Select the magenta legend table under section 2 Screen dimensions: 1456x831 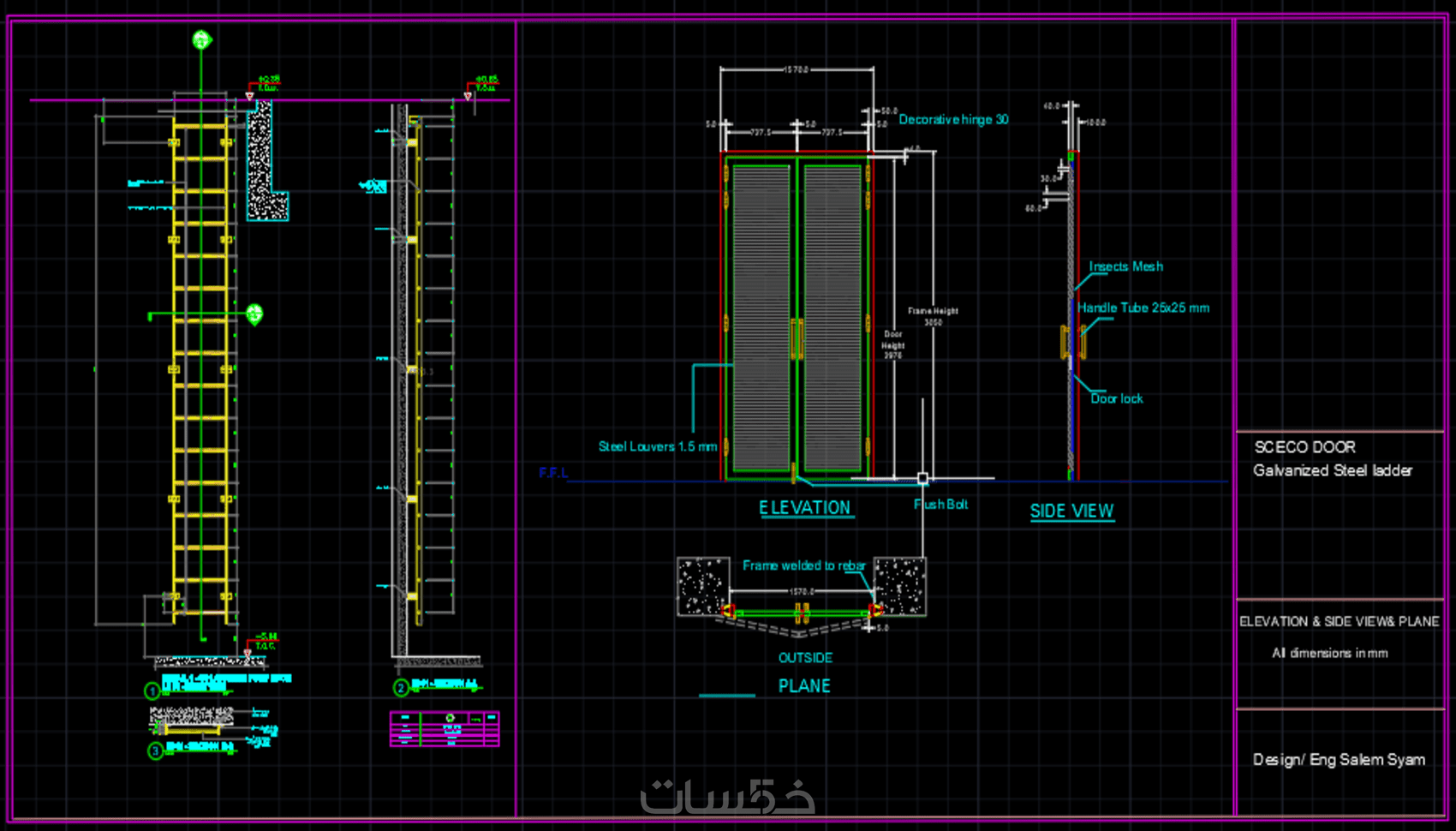pyautogui.click(x=445, y=728)
